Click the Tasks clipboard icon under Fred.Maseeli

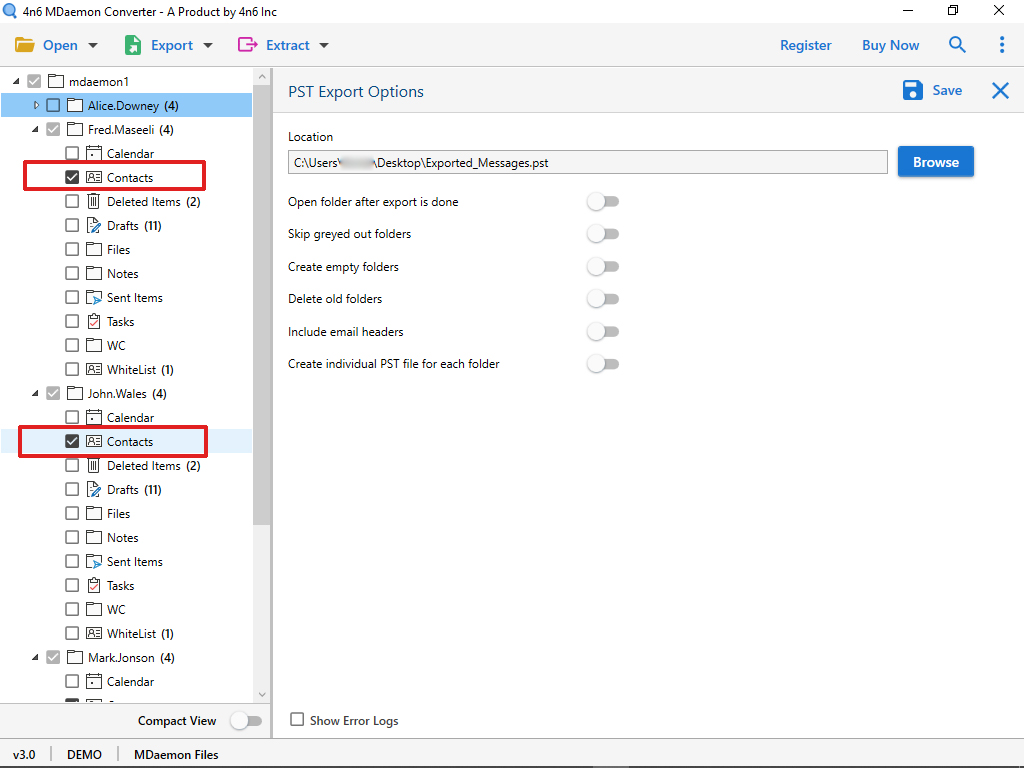pyautogui.click(x=94, y=321)
